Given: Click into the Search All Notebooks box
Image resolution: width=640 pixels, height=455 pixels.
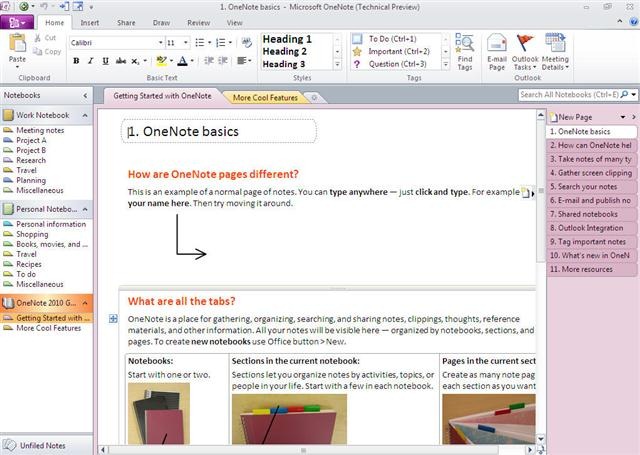Looking at the screenshot, I should (569, 95).
